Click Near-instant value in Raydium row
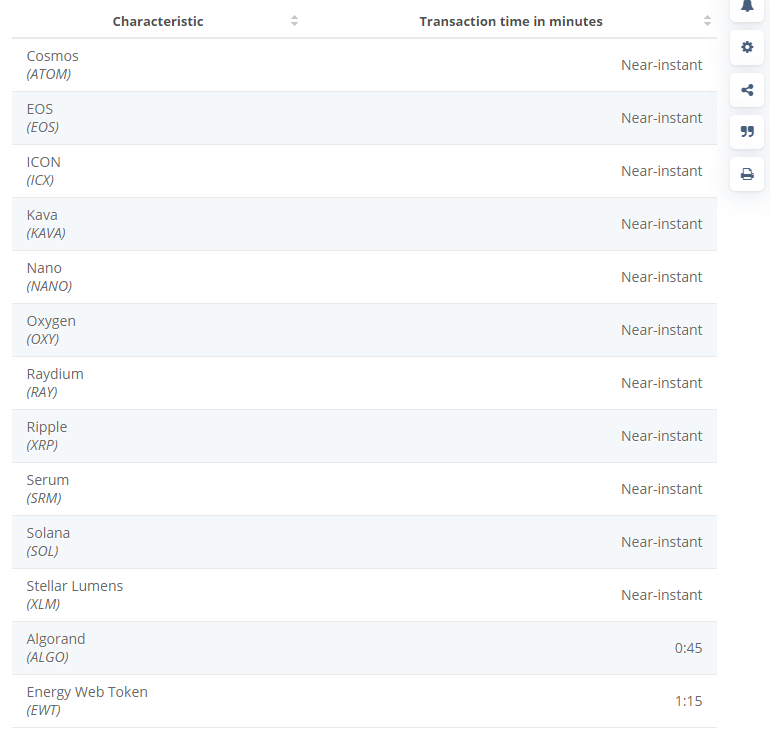This screenshot has width=770, height=737. (661, 383)
